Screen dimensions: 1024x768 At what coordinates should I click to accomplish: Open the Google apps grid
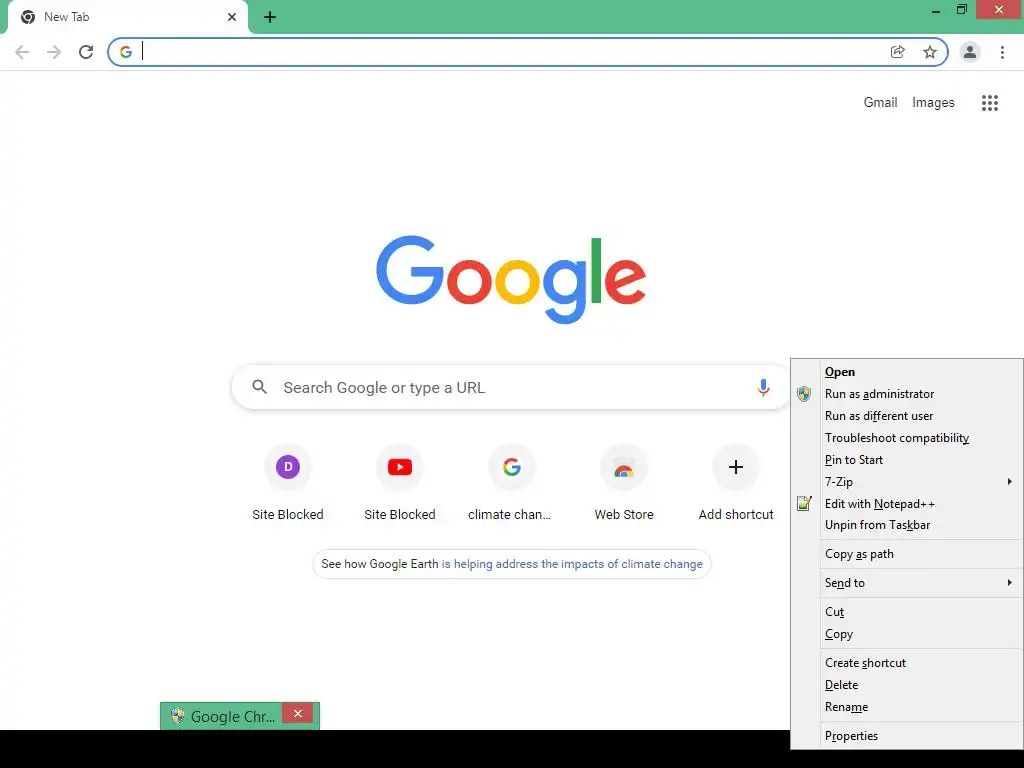pos(990,103)
